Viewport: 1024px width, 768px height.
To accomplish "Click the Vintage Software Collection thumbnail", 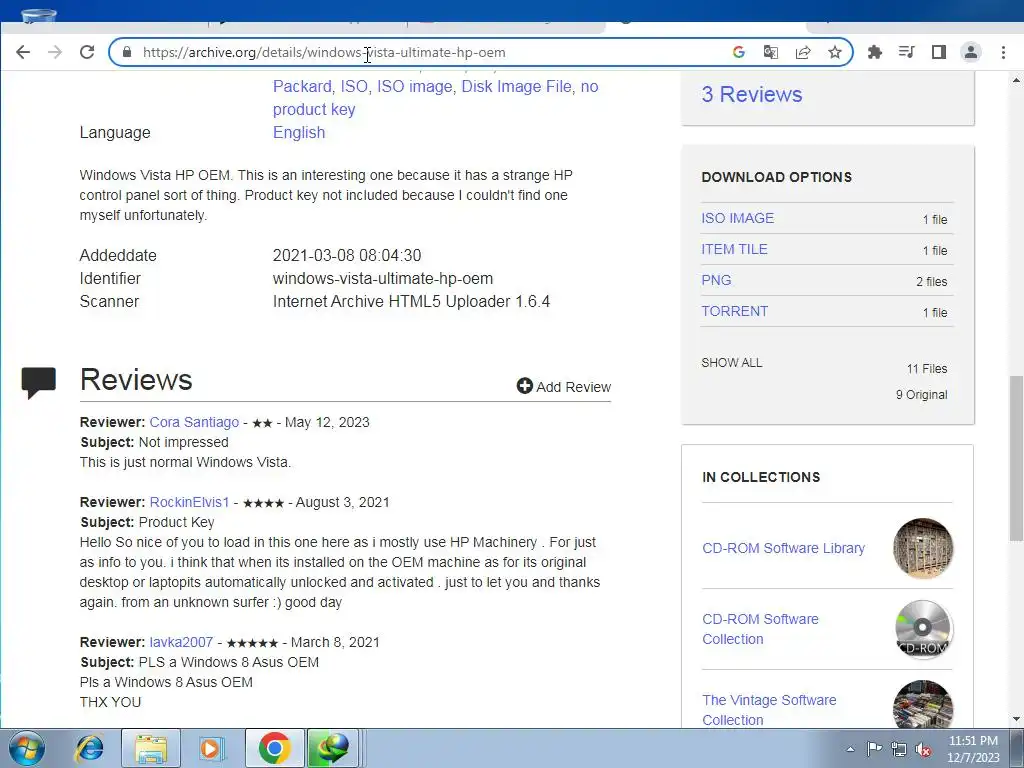I will [x=923, y=705].
